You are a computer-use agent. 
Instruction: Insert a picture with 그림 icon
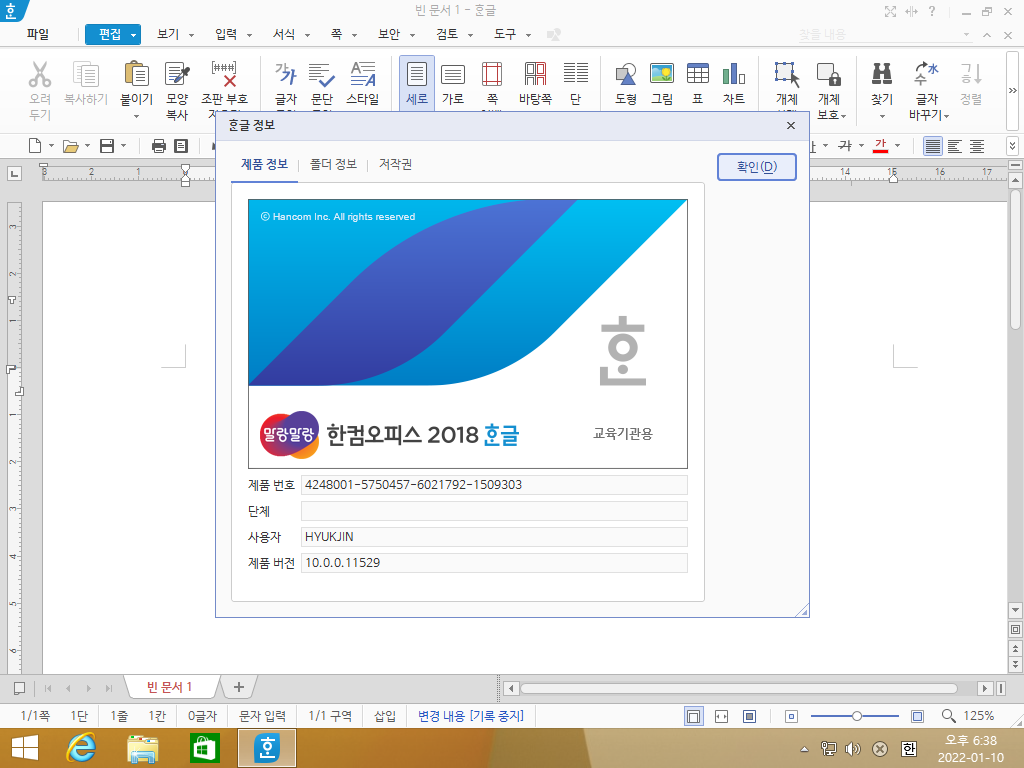tap(662, 73)
